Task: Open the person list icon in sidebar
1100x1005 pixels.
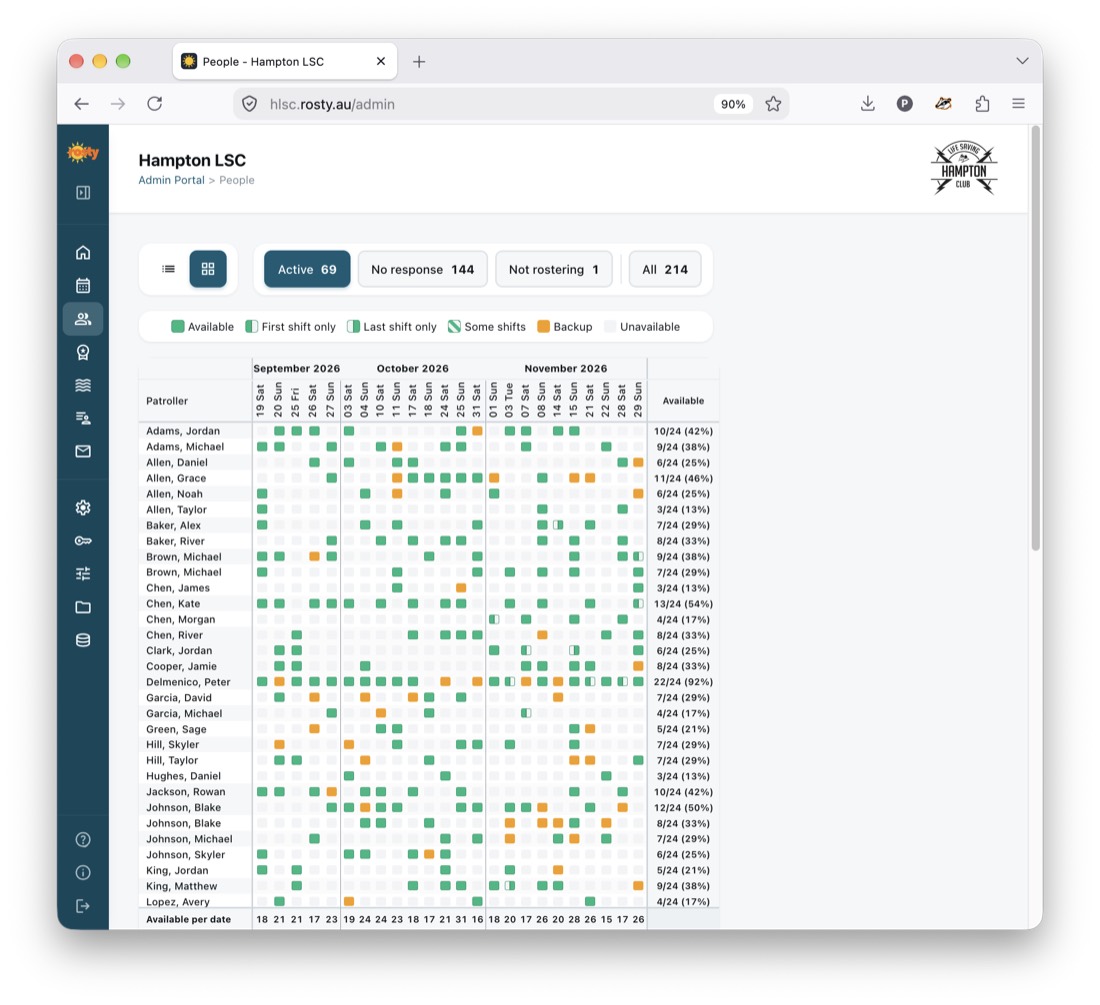Action: [83, 418]
